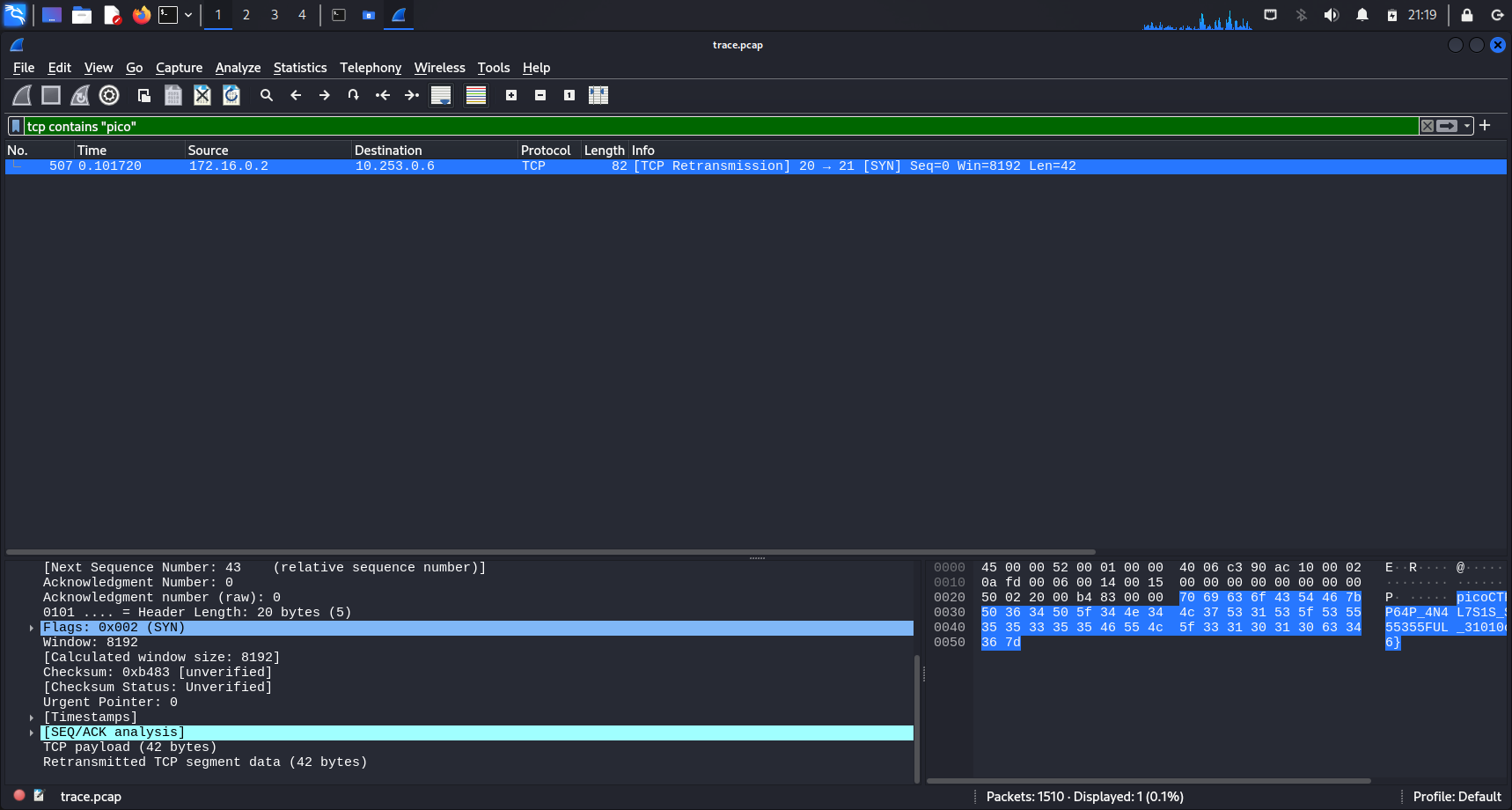
Task: Open the Find Packet magnifier tool
Action: (267, 95)
